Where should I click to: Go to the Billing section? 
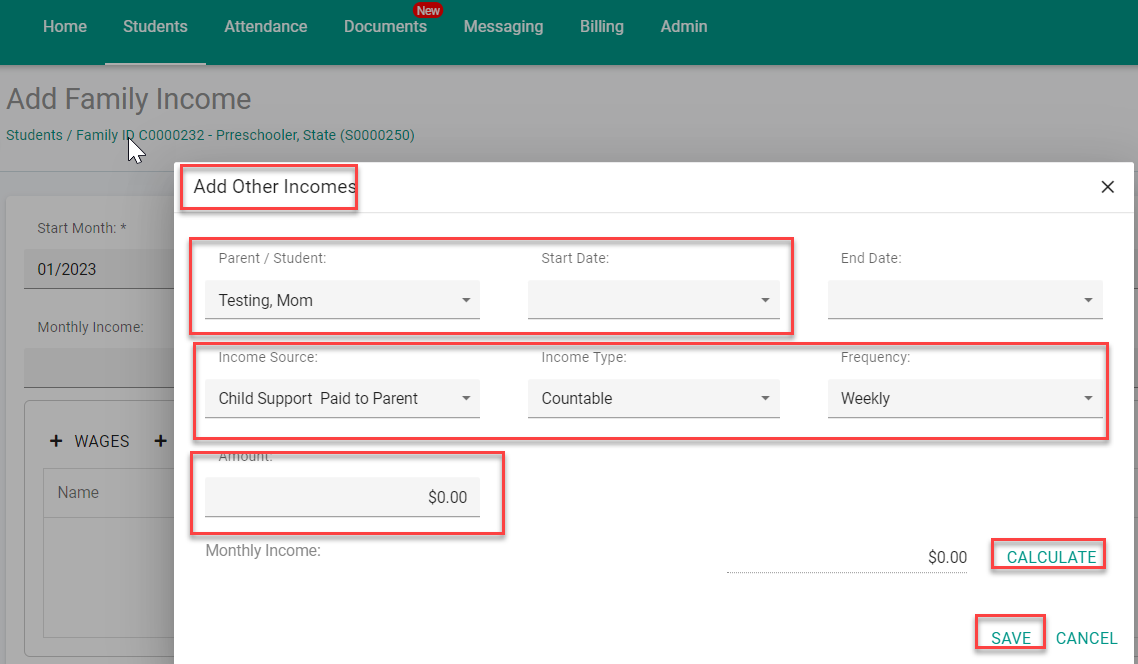601,26
